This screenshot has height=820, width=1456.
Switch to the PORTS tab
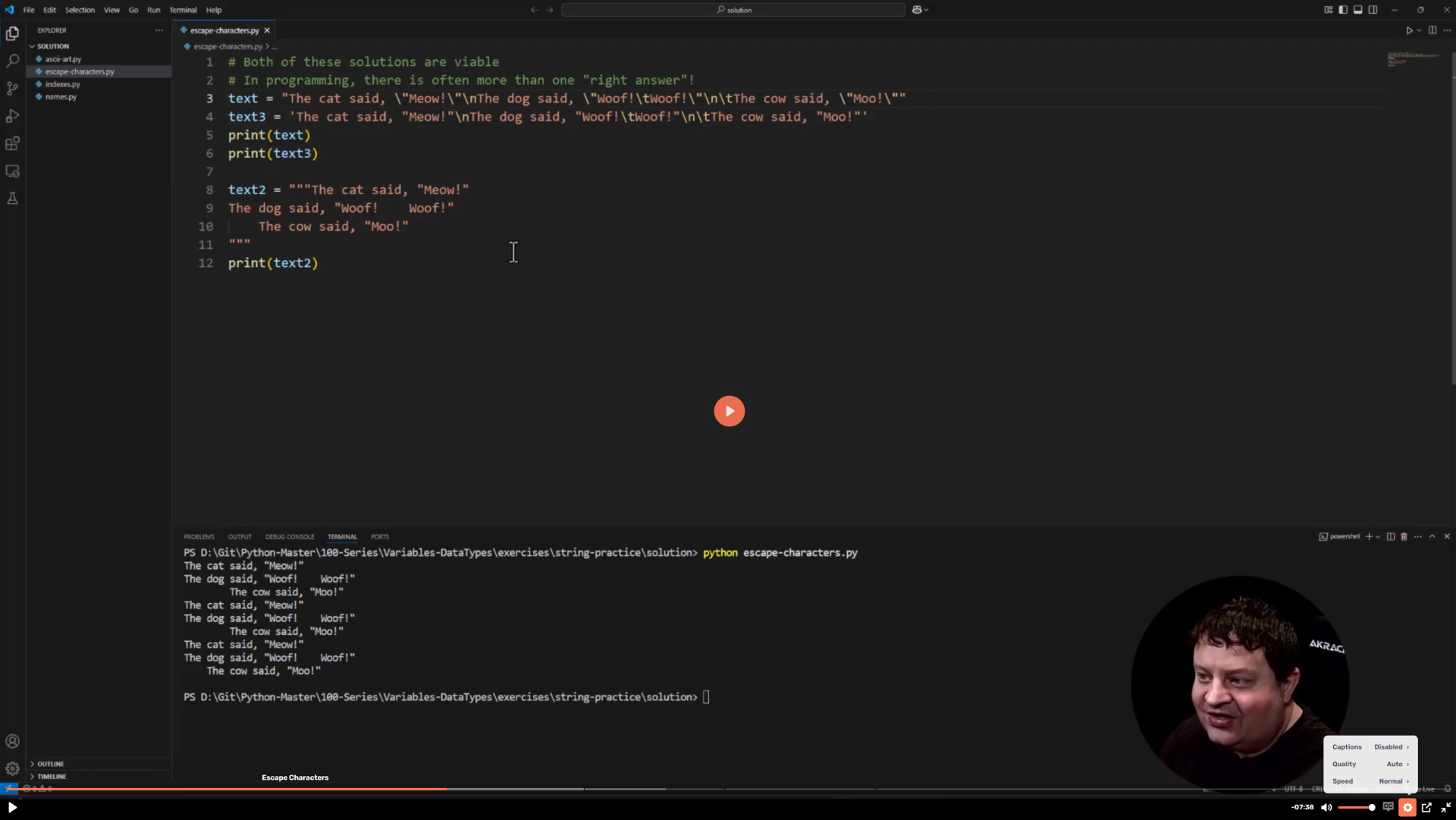coord(380,537)
